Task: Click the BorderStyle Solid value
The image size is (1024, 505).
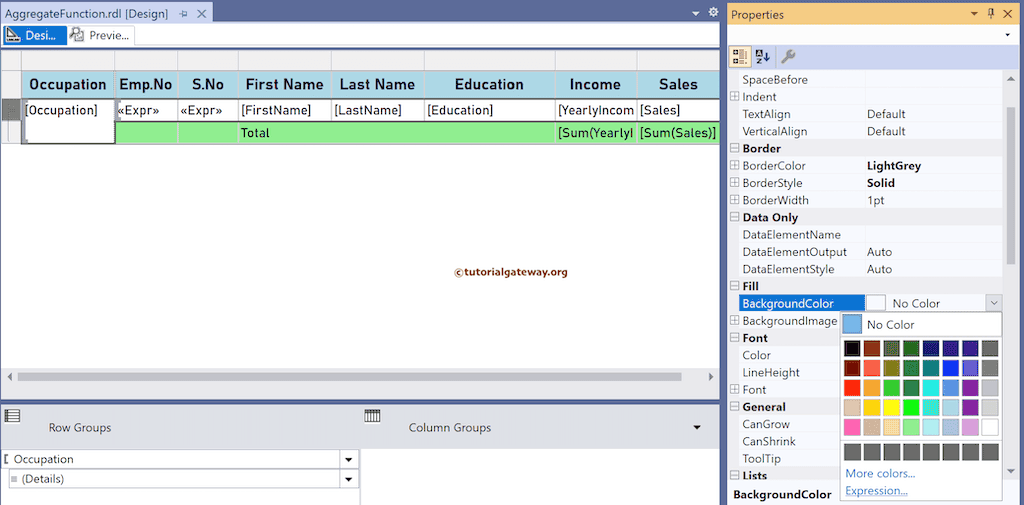Action: tap(881, 183)
